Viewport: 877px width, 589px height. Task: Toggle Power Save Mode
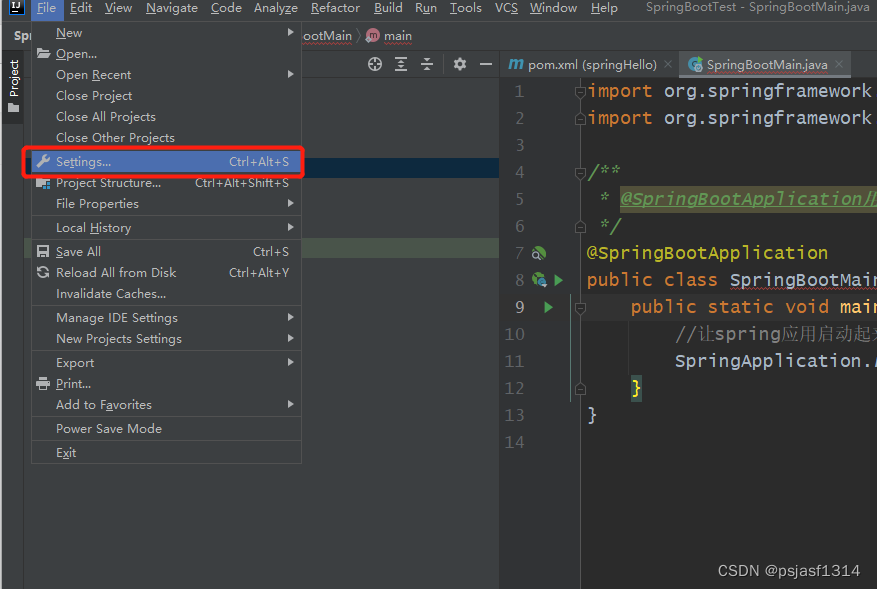click(167, 428)
